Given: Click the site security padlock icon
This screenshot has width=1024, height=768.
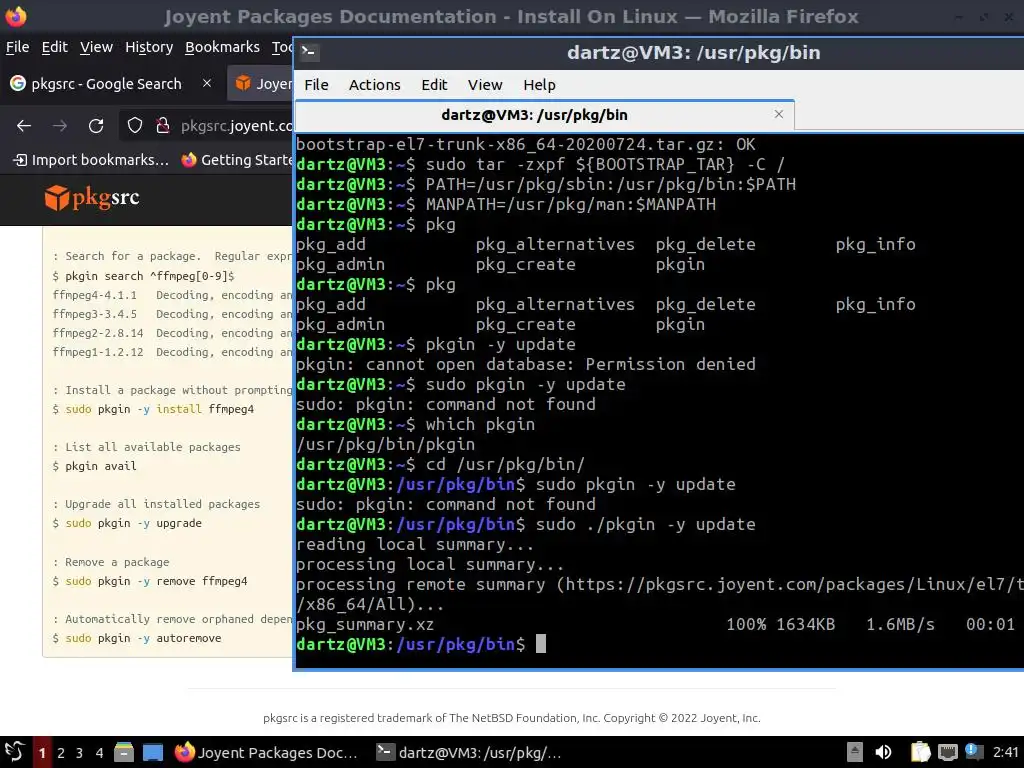Looking at the screenshot, I should click(x=163, y=125).
